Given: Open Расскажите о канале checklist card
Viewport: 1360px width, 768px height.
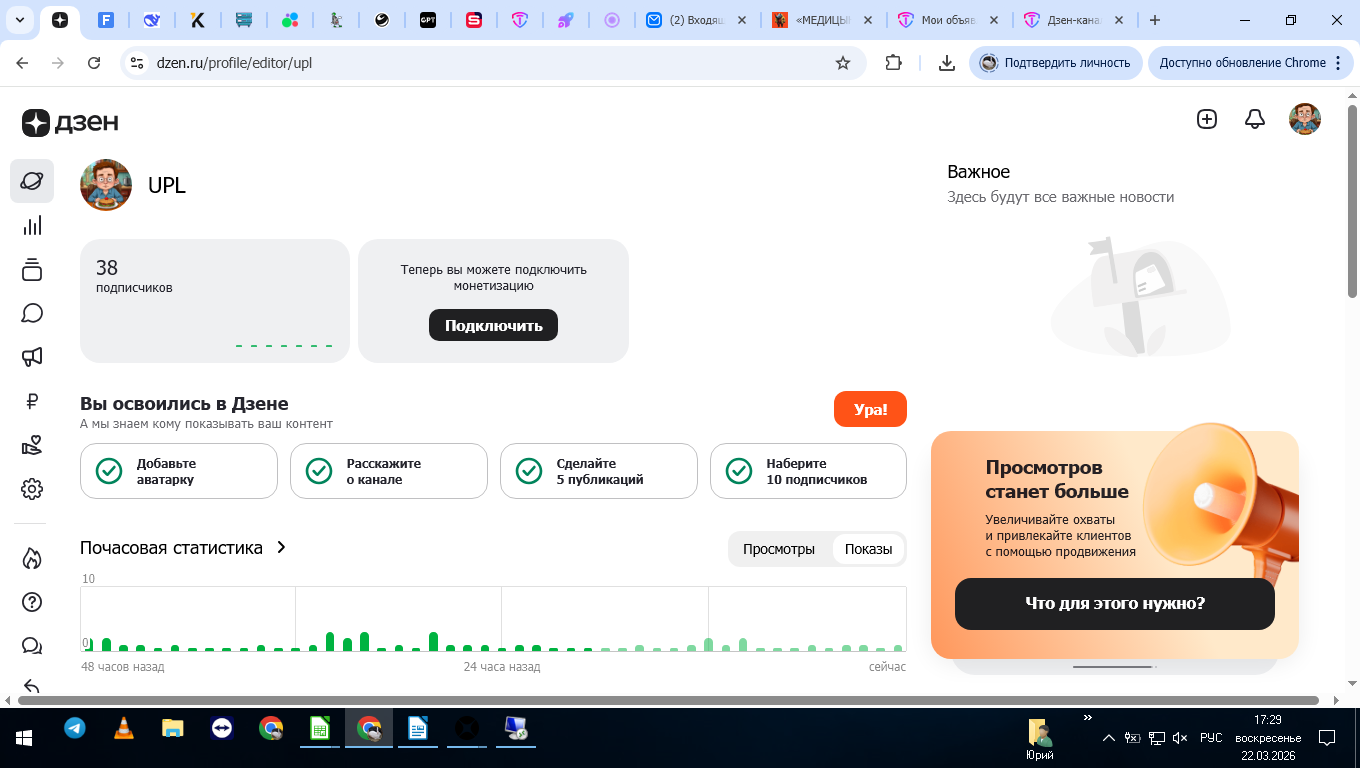Looking at the screenshot, I should click(x=389, y=471).
